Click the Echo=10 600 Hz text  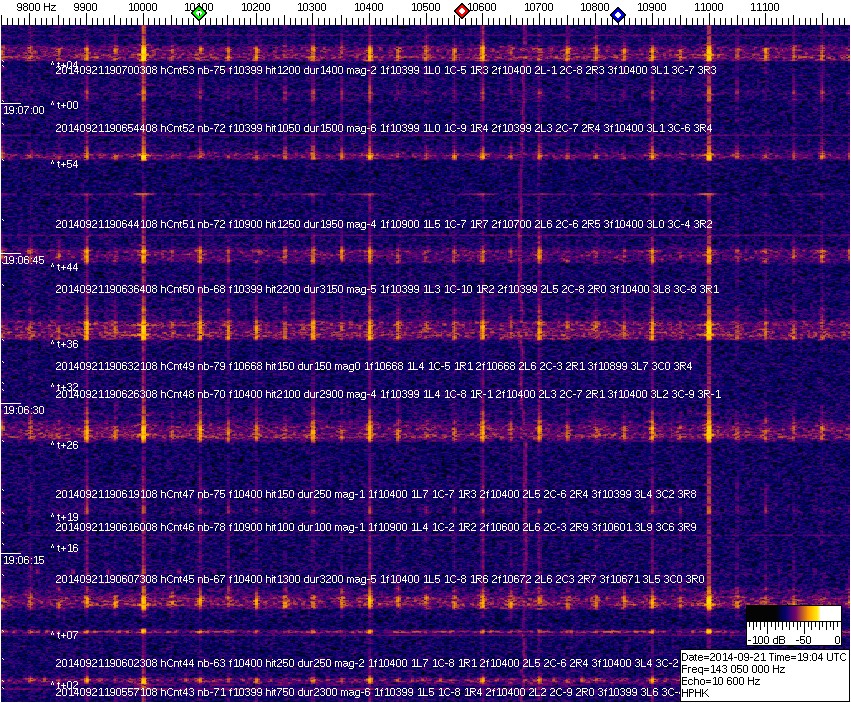720,681
